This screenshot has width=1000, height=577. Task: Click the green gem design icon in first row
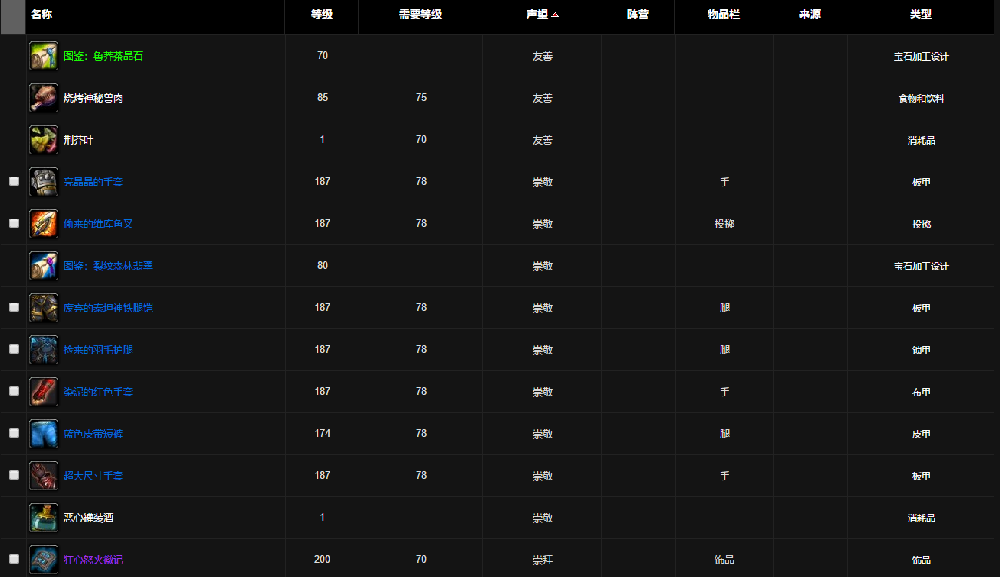(43, 56)
